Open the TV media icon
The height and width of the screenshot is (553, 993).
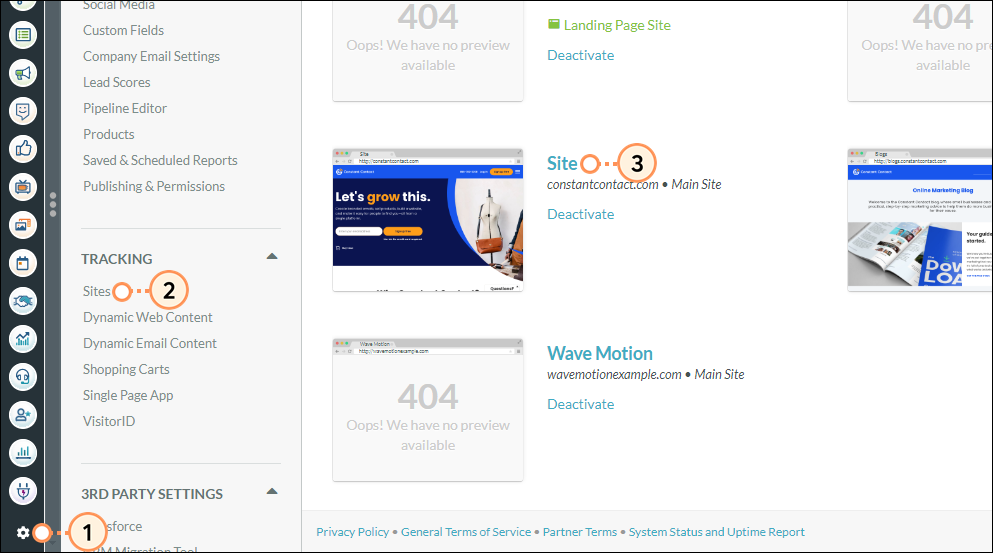[x=23, y=187]
